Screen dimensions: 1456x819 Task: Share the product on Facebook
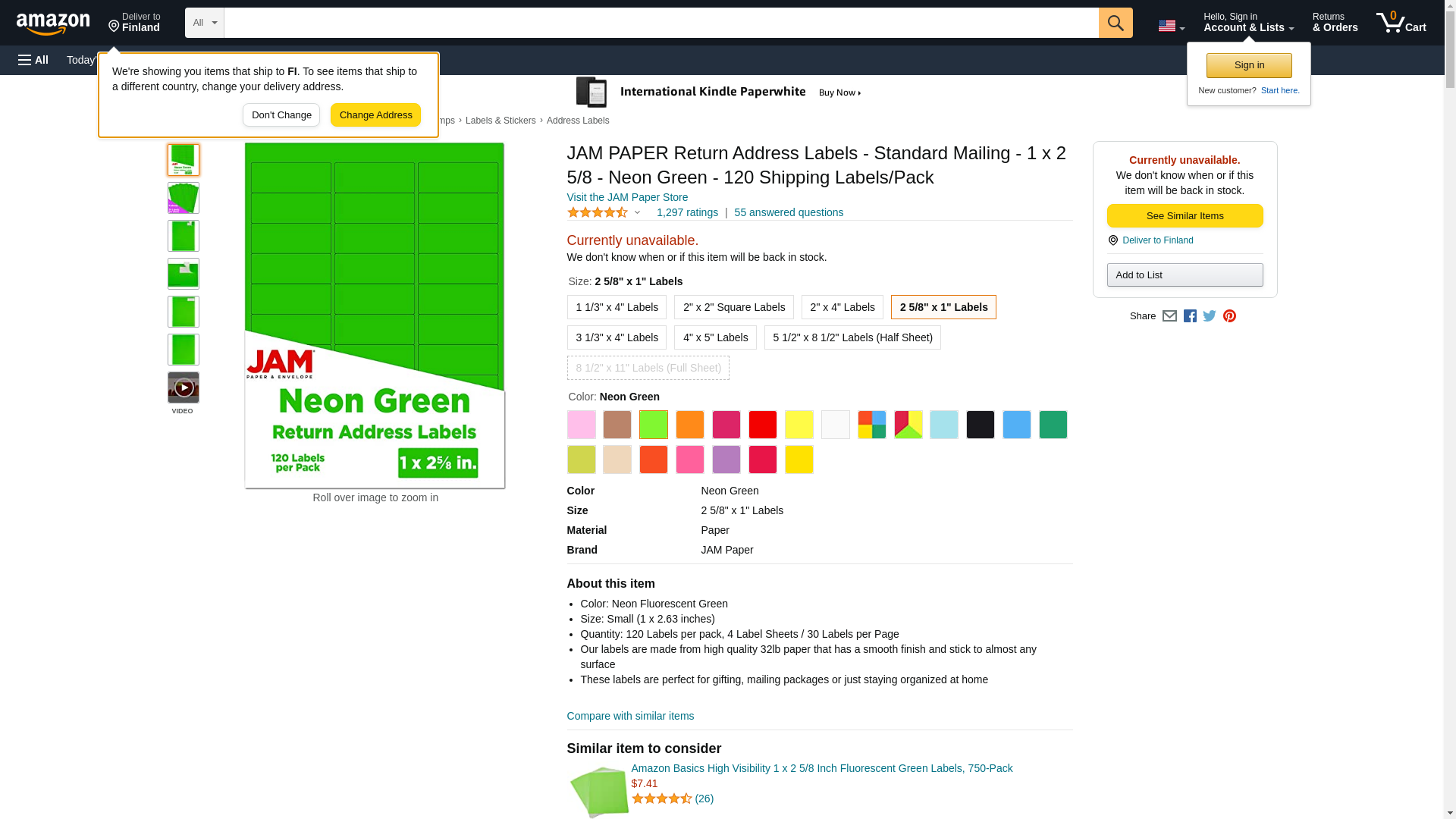point(1190,316)
